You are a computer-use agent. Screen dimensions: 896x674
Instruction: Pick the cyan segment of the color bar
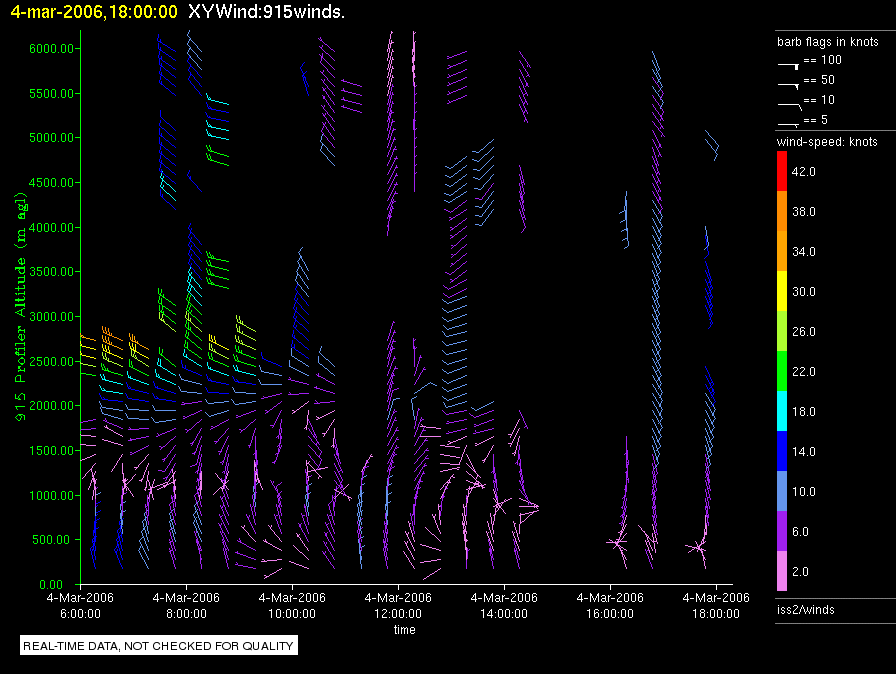[x=783, y=411]
